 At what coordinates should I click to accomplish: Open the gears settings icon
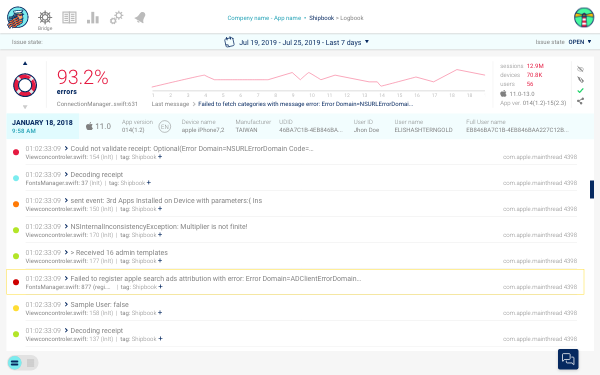pyautogui.click(x=117, y=17)
